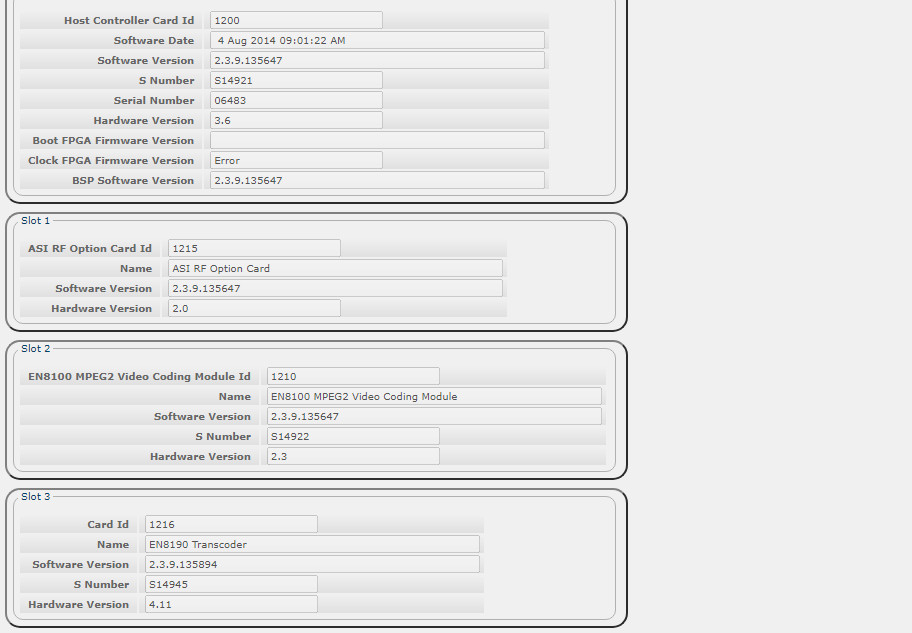Select the Name field EN8190 Transcoder
The image size is (912, 633).
[x=312, y=544]
